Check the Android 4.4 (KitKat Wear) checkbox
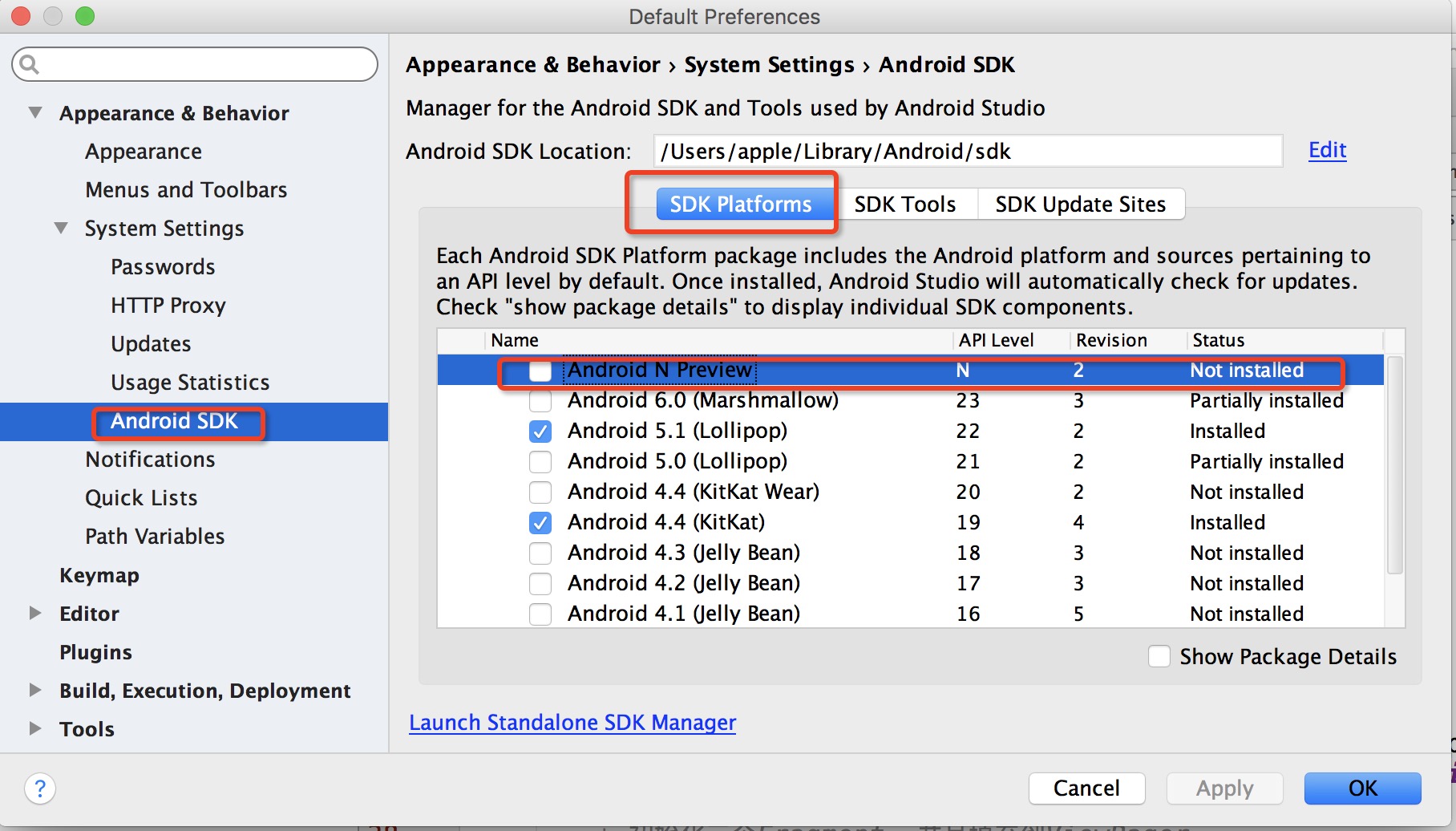Viewport: 1456px width, 831px height. [x=540, y=493]
